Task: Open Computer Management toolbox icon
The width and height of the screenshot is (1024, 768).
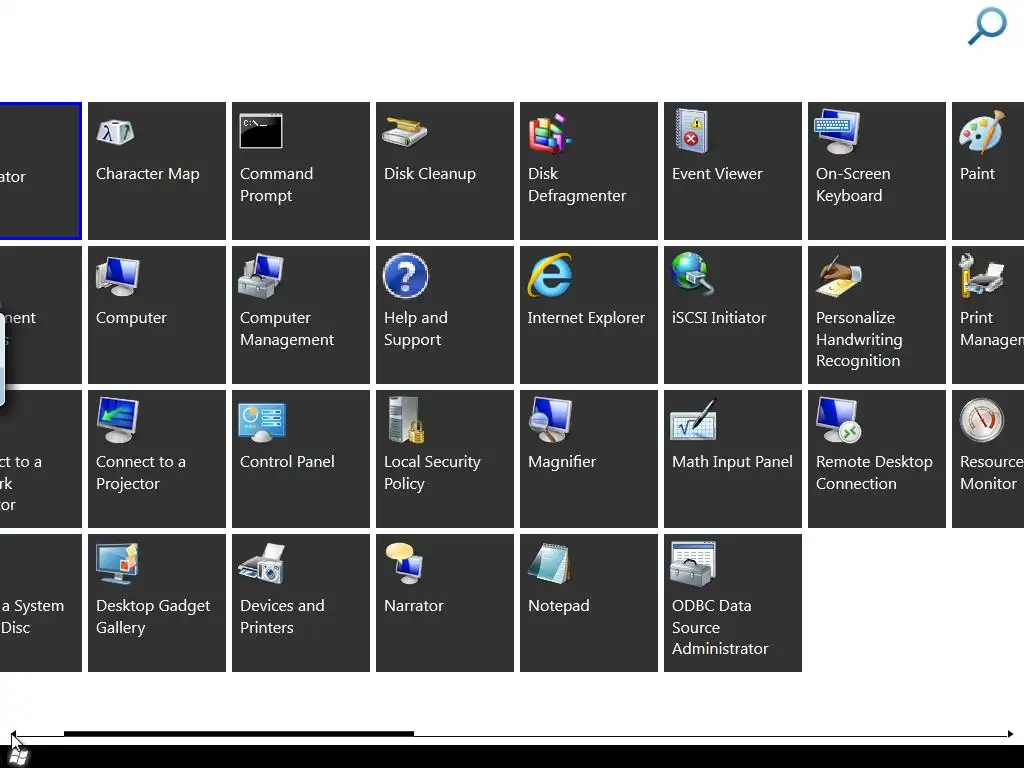Action: point(261,276)
